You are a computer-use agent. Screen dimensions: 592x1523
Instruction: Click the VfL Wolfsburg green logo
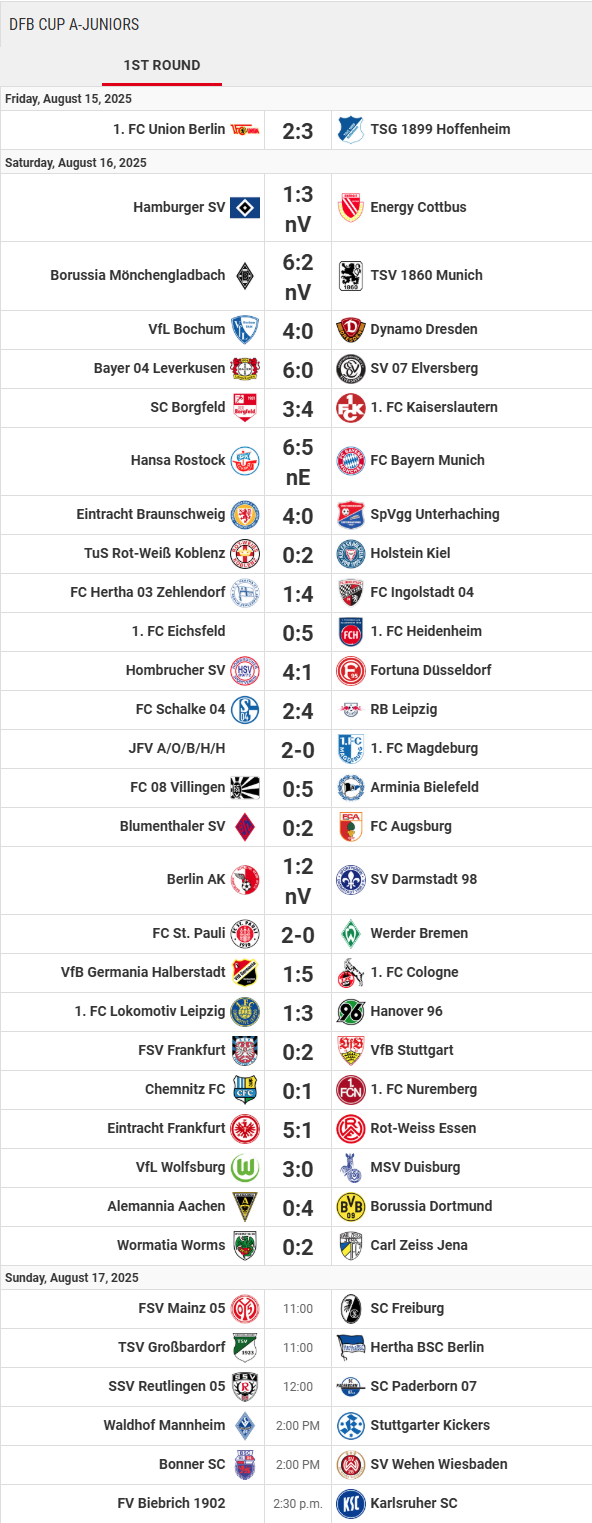[245, 1168]
